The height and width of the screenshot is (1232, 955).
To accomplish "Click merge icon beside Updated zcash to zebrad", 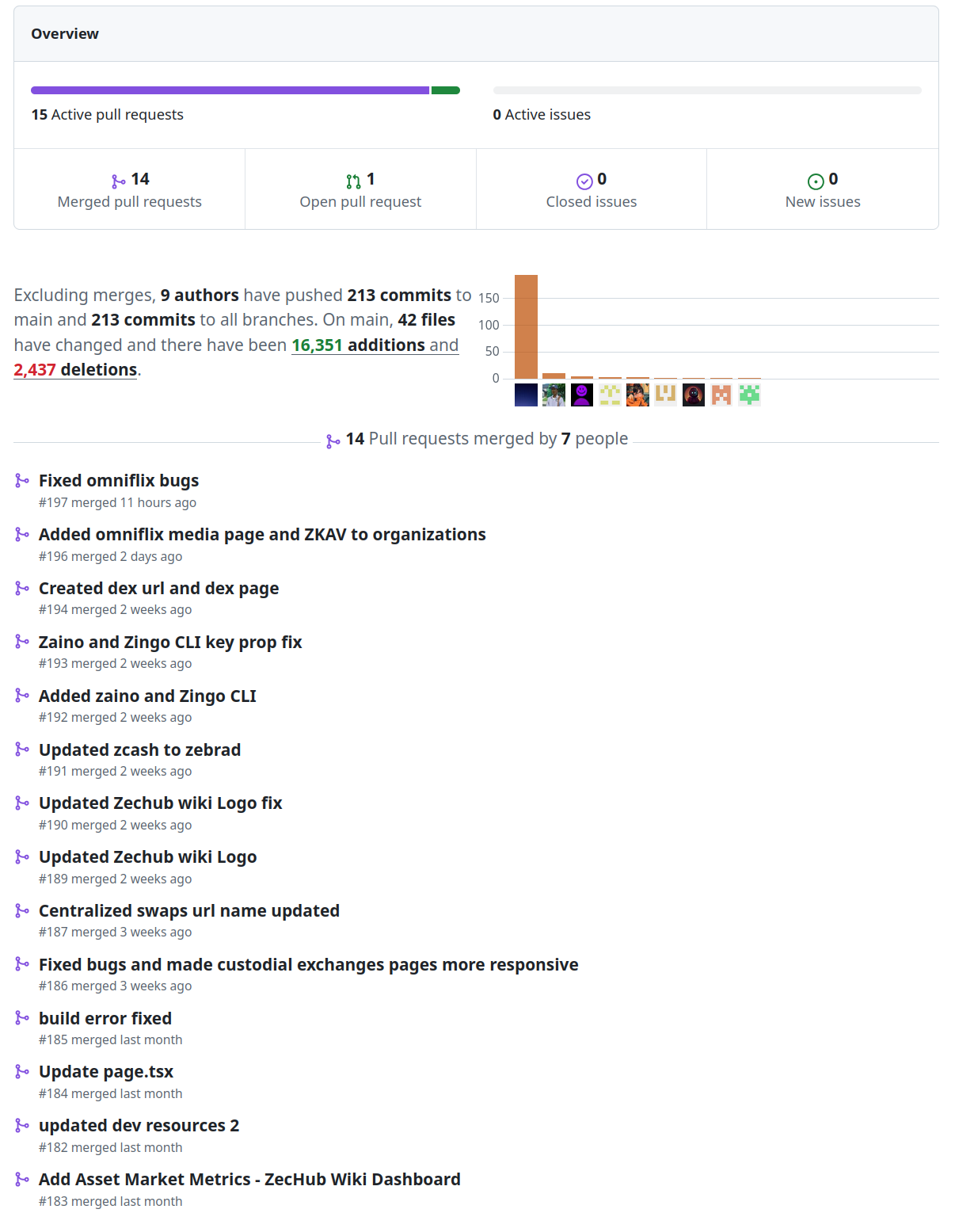I will (22, 749).
